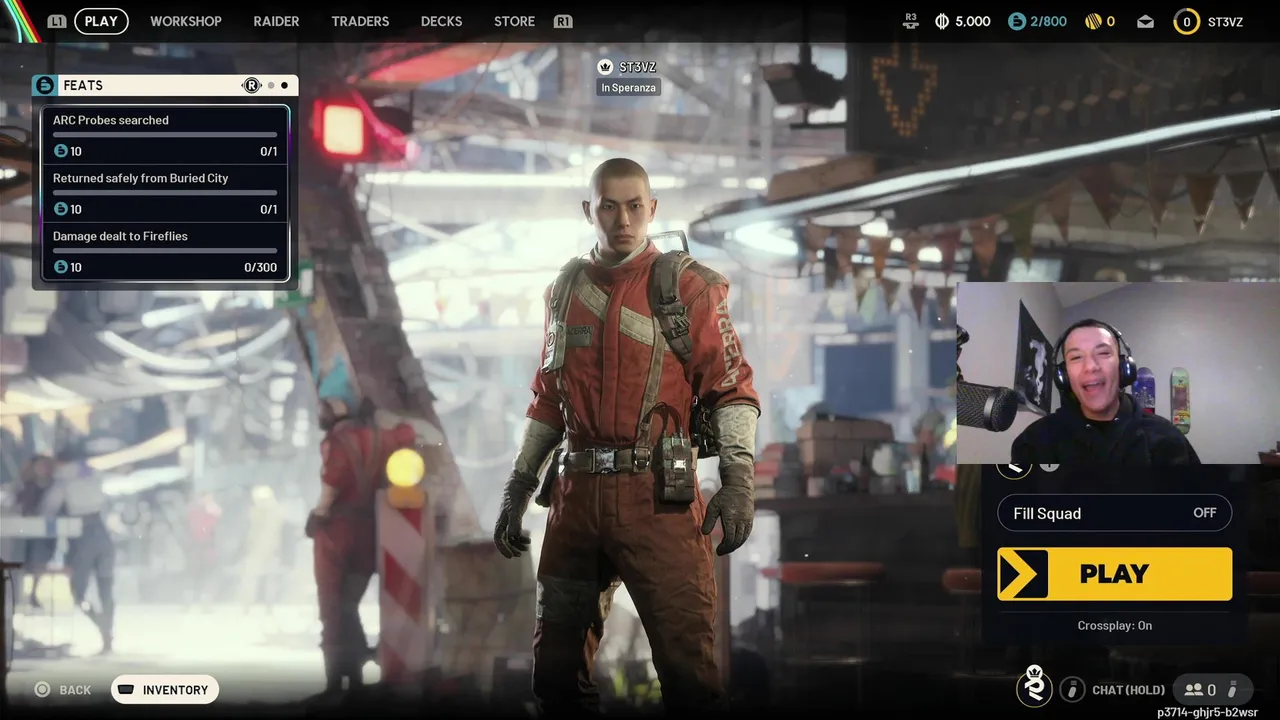
Task: Click the 2/800 cred balance
Action: click(1049, 21)
